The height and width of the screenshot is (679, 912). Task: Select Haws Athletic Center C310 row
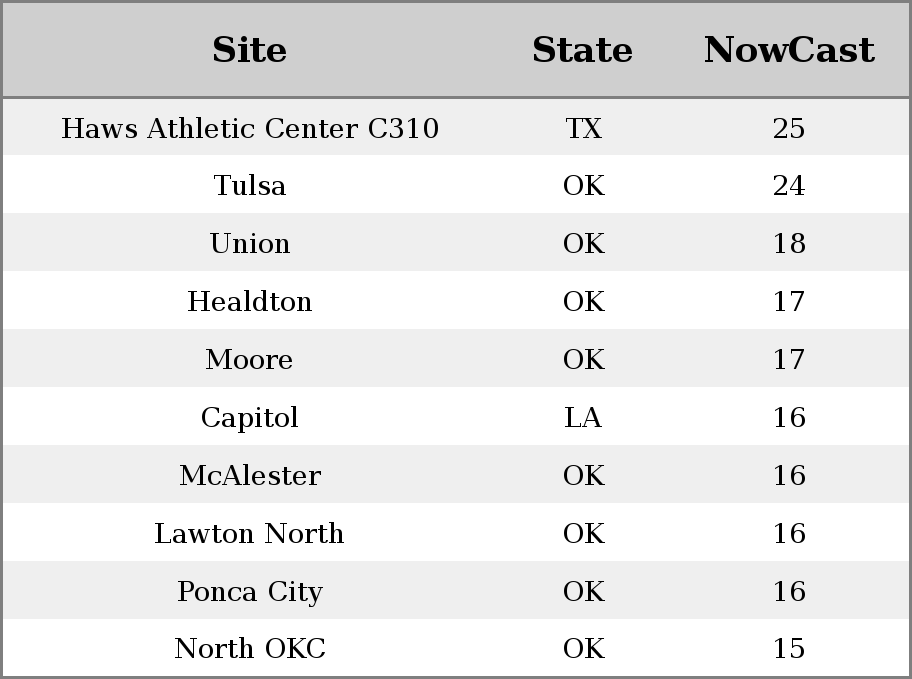click(x=456, y=127)
